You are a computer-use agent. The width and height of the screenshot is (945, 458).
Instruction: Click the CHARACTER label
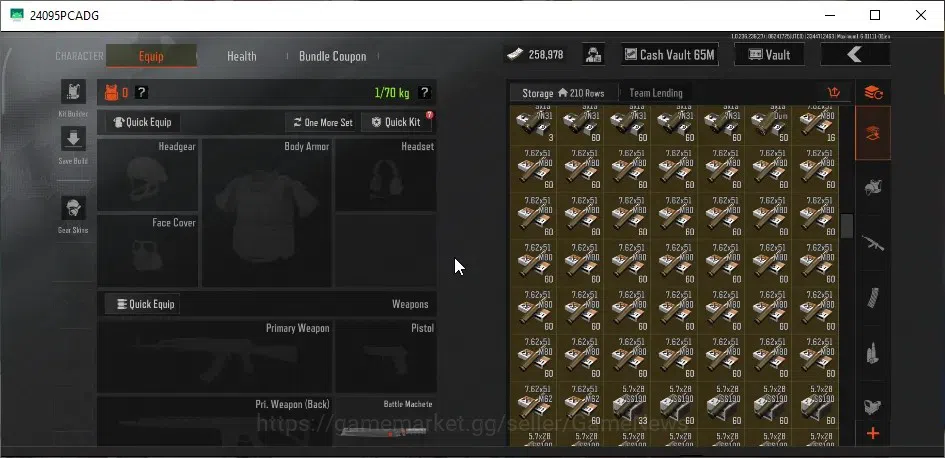click(80, 56)
